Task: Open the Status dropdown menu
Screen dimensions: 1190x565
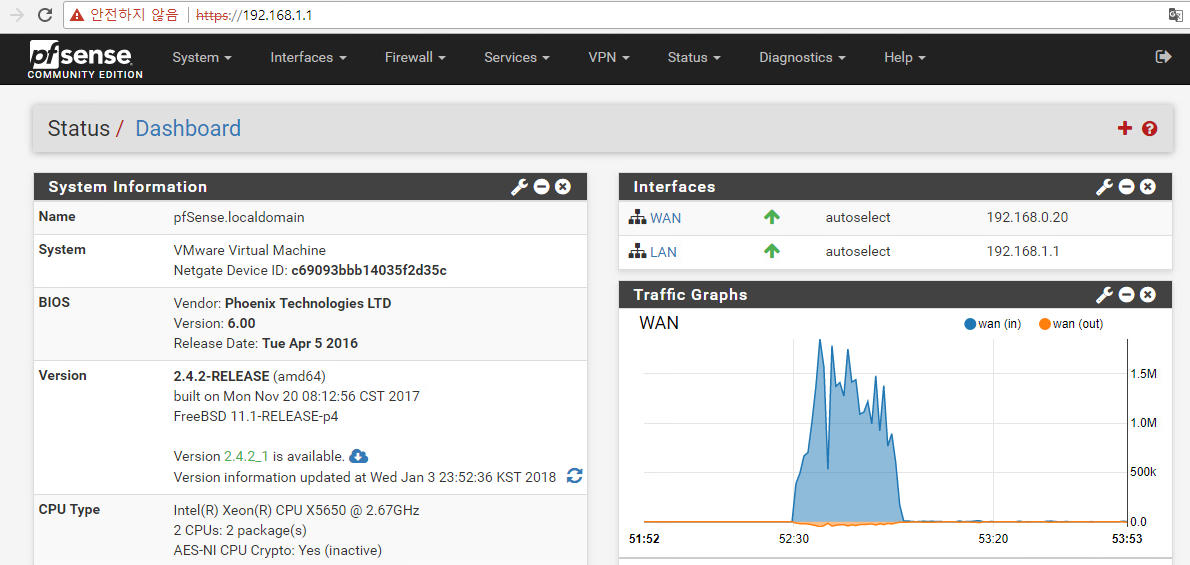Action: [694, 58]
